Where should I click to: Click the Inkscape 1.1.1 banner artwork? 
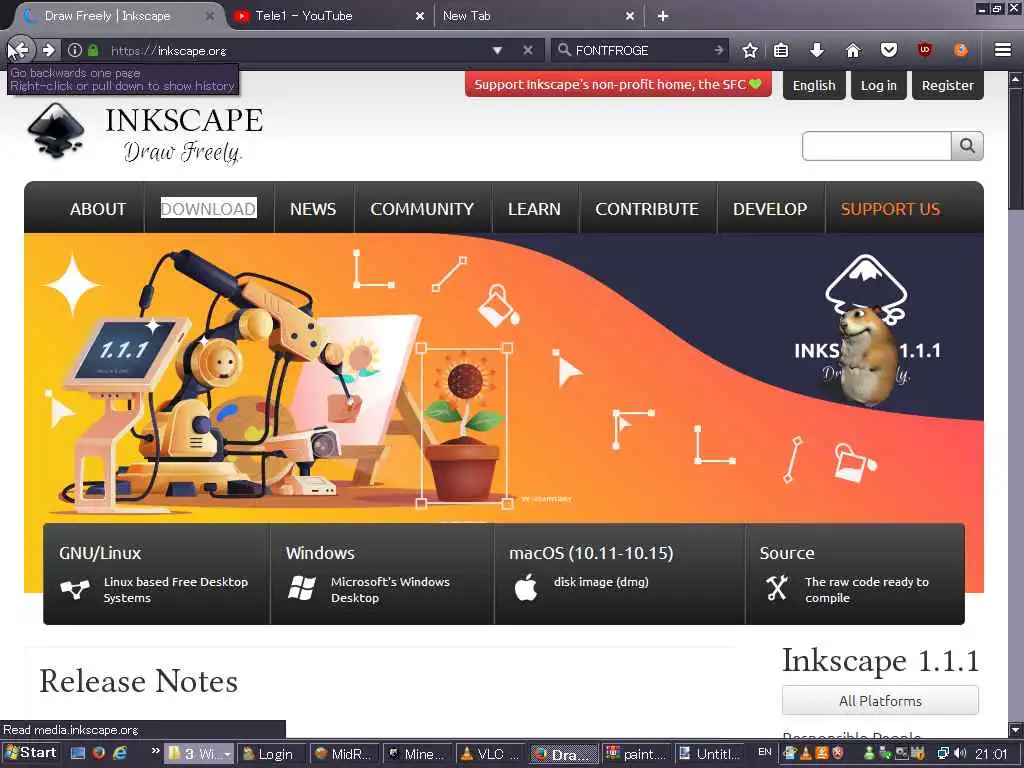click(504, 379)
